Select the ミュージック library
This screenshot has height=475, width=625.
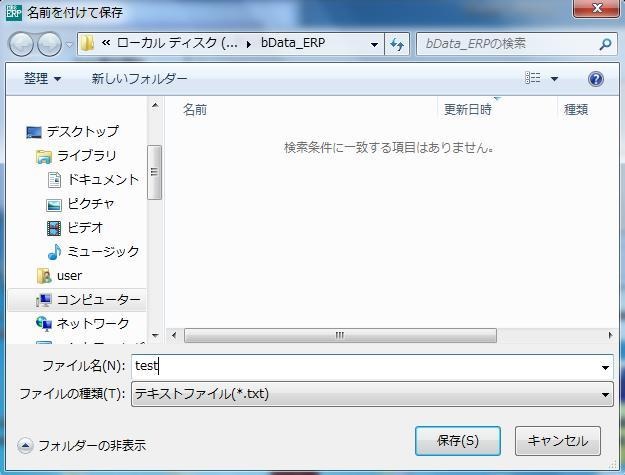[x=103, y=251]
